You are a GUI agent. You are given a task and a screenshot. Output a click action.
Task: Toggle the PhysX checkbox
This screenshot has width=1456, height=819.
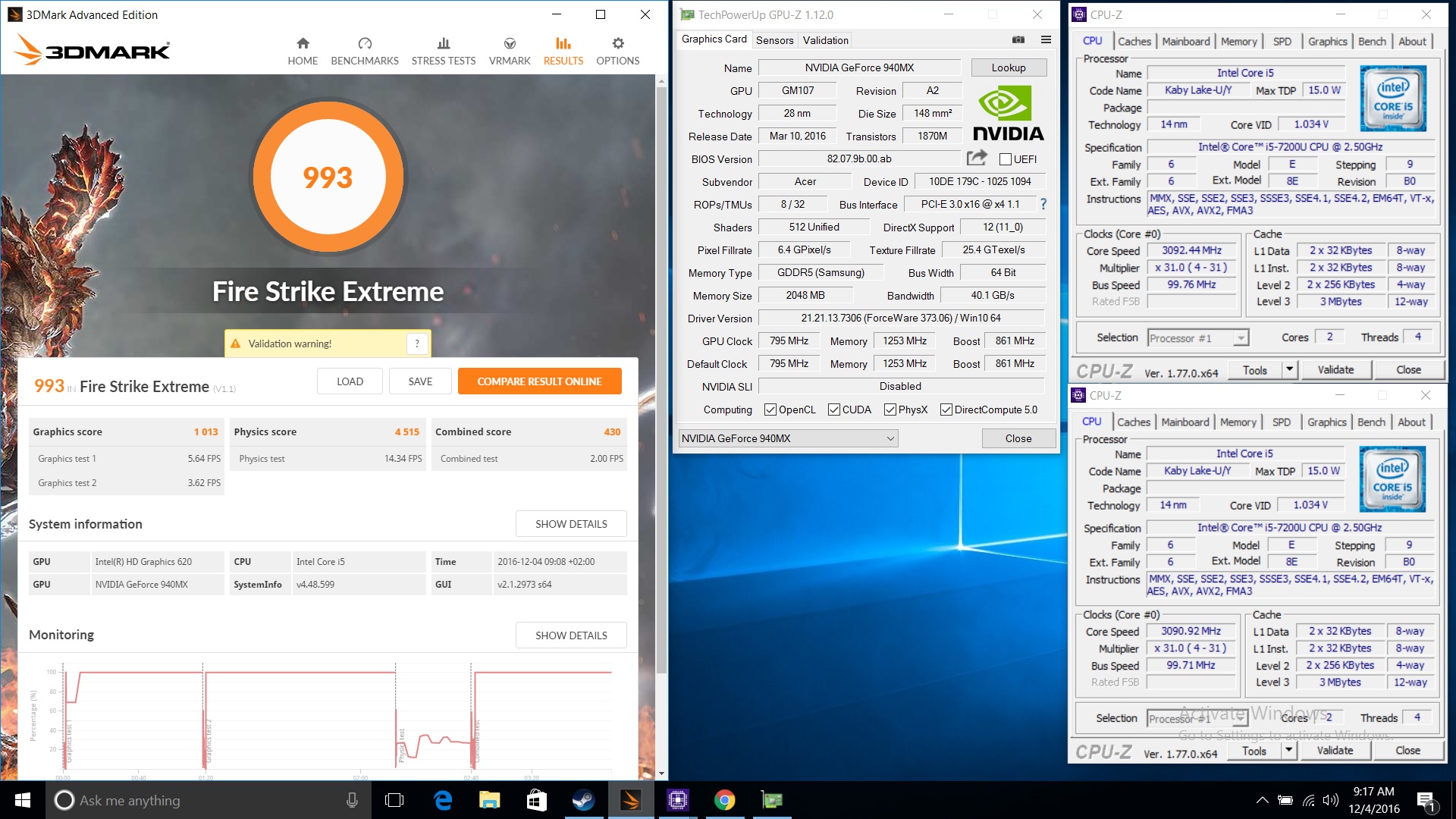(x=890, y=409)
